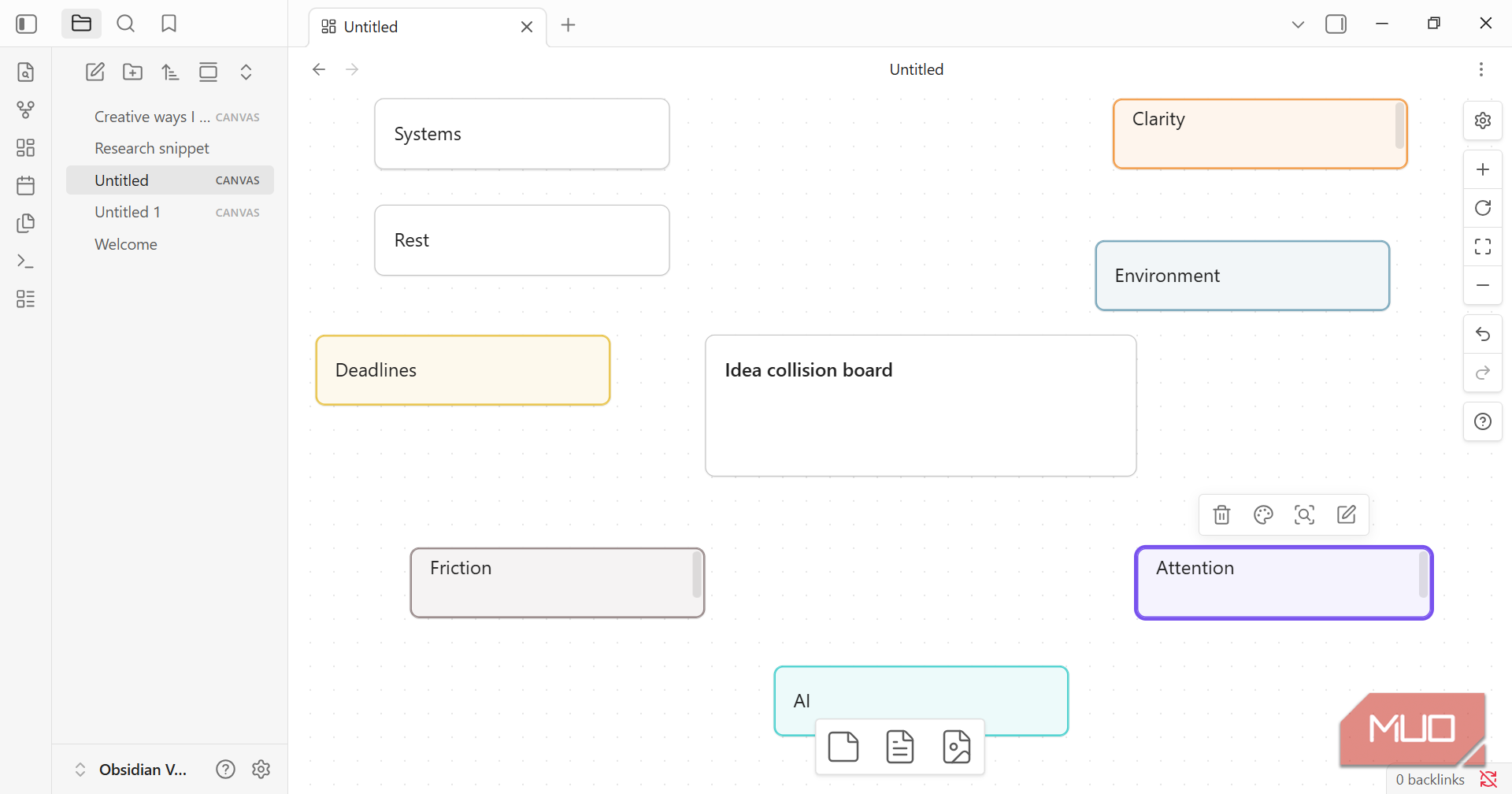Undo the last canvas action
Viewport: 1512px width, 794px height.
pyautogui.click(x=1483, y=335)
